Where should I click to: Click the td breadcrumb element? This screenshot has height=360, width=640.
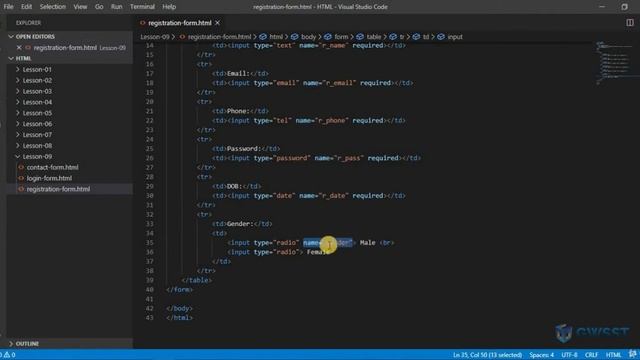tap(426, 37)
